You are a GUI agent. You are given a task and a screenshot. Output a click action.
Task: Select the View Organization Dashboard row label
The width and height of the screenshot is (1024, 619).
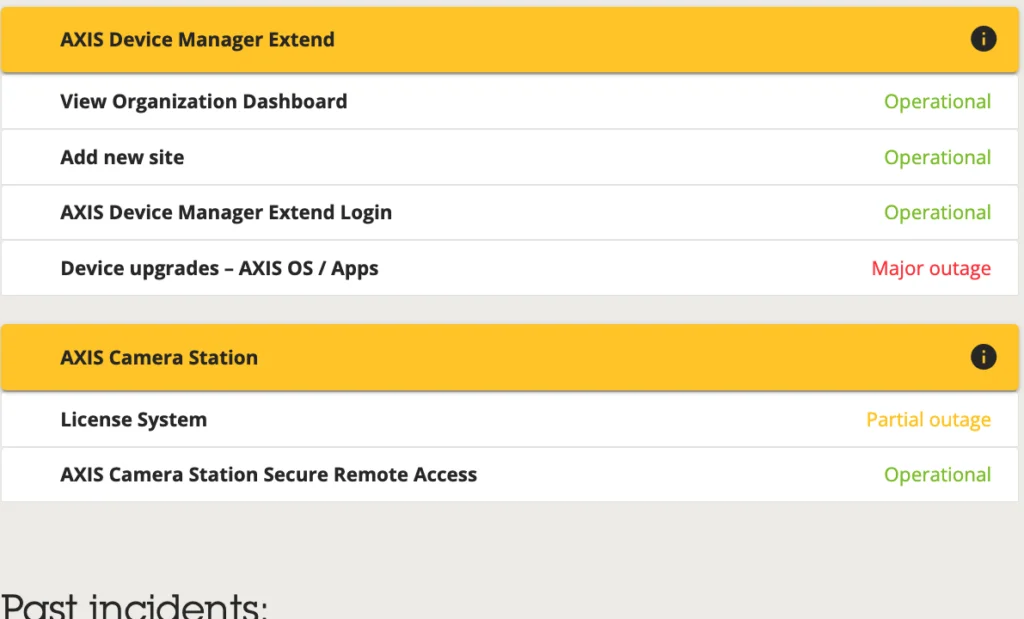coord(204,102)
